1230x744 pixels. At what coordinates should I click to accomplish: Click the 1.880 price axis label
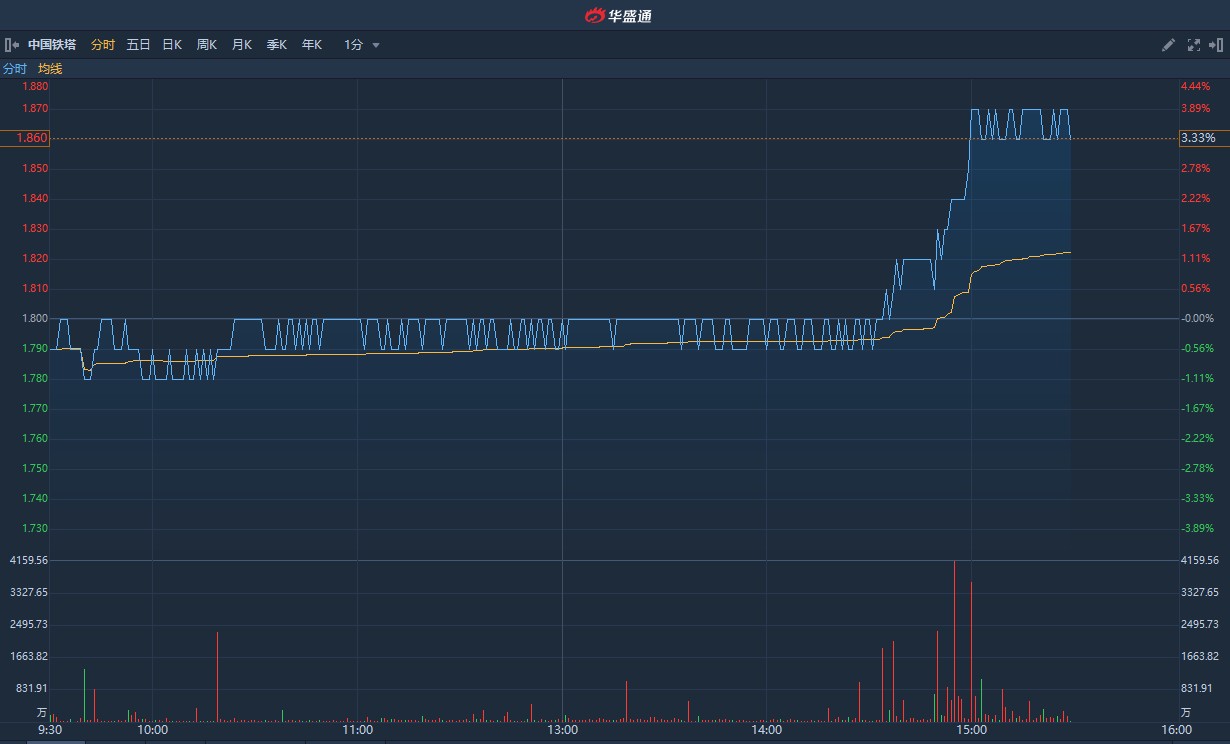35,86
